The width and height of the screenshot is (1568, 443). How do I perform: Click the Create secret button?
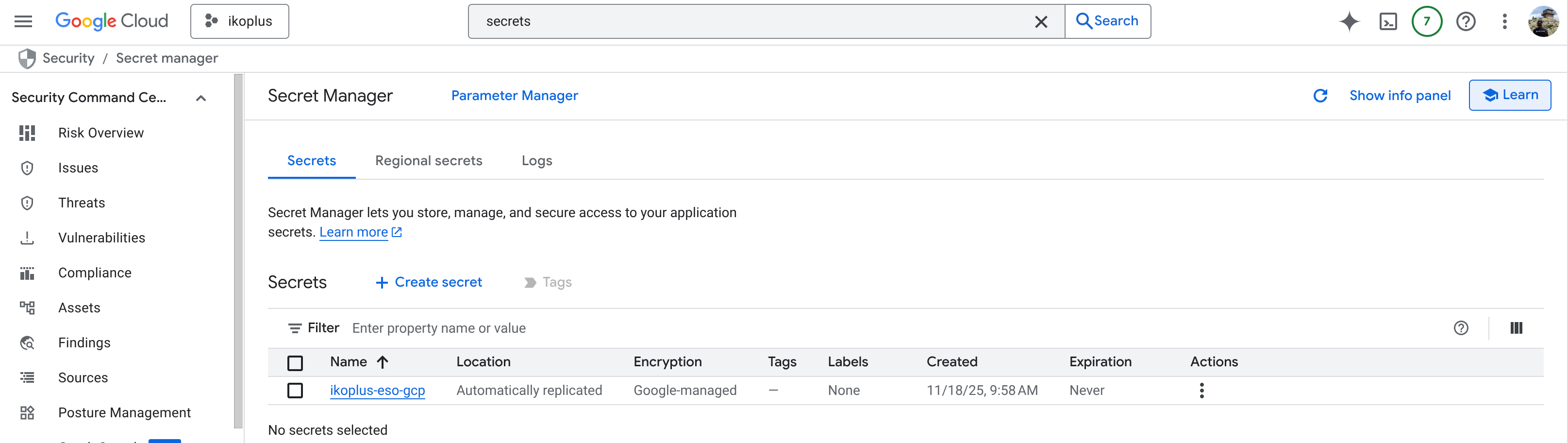click(x=429, y=282)
